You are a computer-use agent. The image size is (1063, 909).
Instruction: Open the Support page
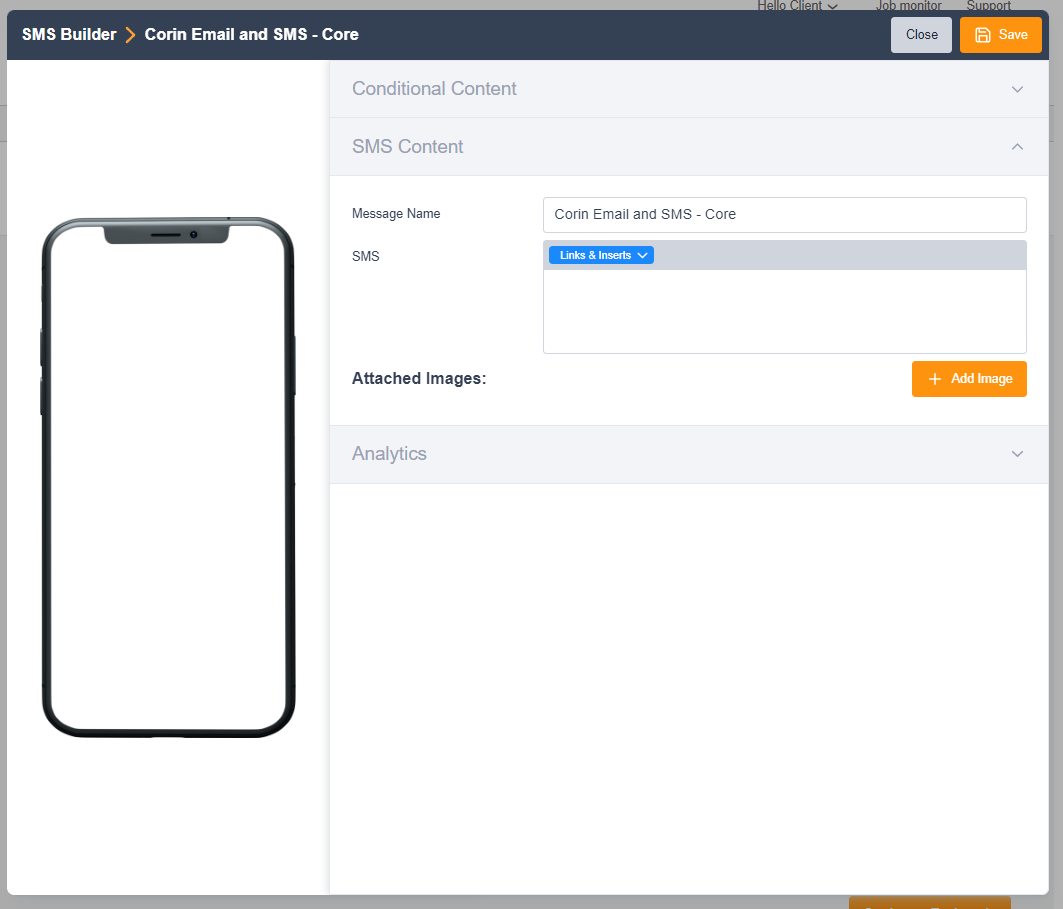pos(988,6)
